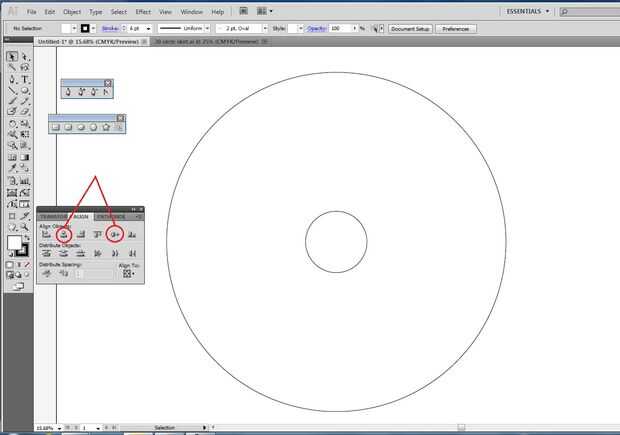Screen dimensions: 620x435
Task: Change Screen Mode at toolbox bottom
Action: click(18, 286)
